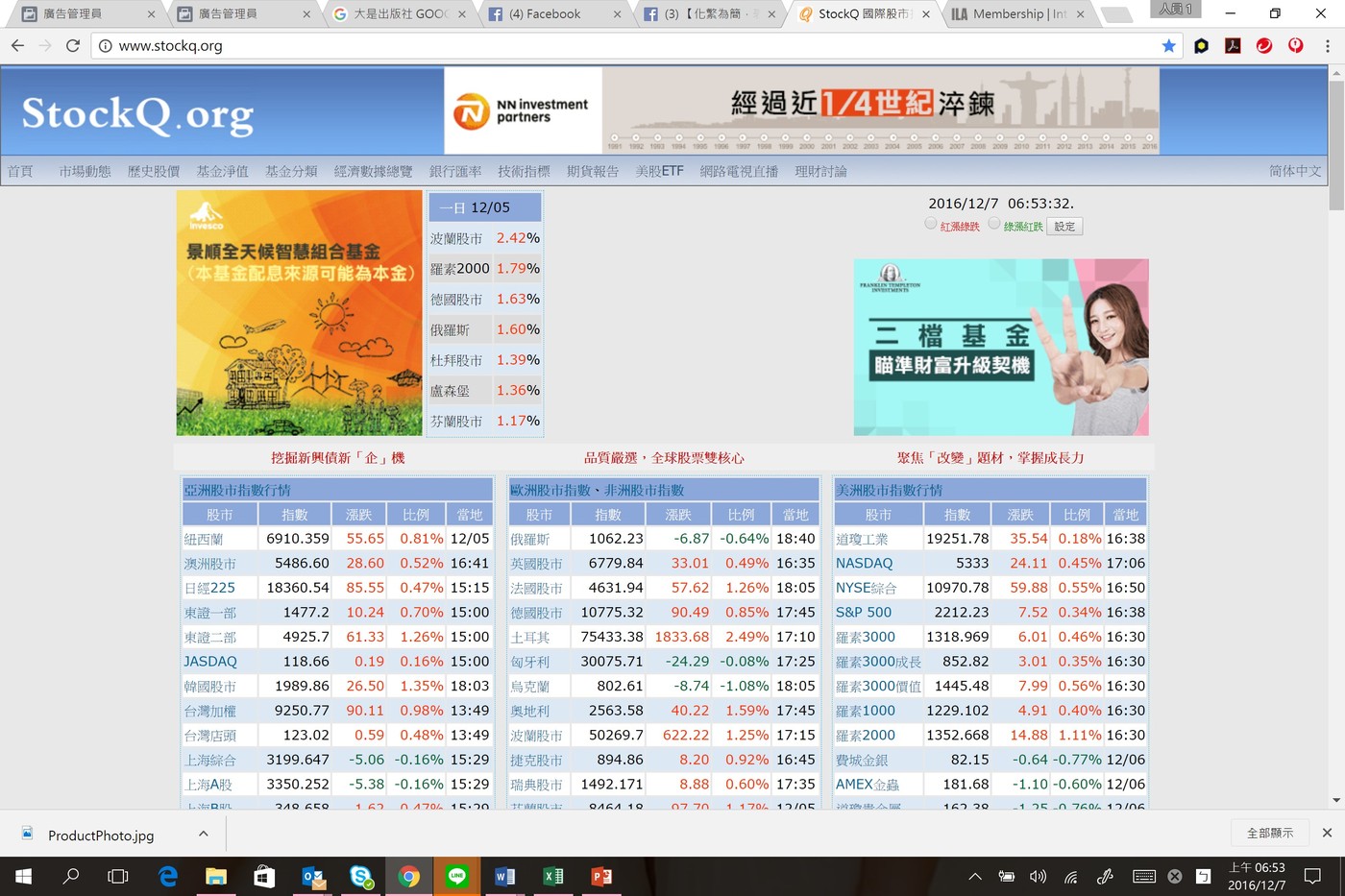Viewport: 1345px width, 896px height.
Task: Open the 台灣加權 index link
Action: tap(209, 711)
